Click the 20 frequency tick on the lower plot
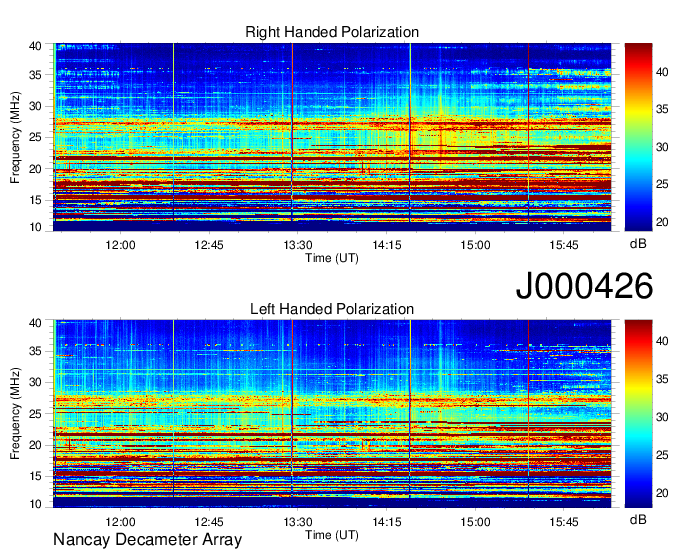The width and height of the screenshot is (680, 552). coord(35,445)
